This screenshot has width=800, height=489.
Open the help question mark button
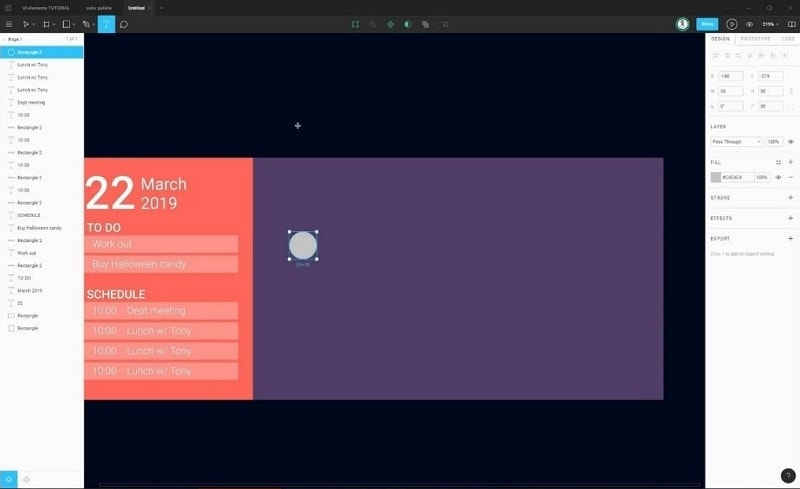click(788, 476)
